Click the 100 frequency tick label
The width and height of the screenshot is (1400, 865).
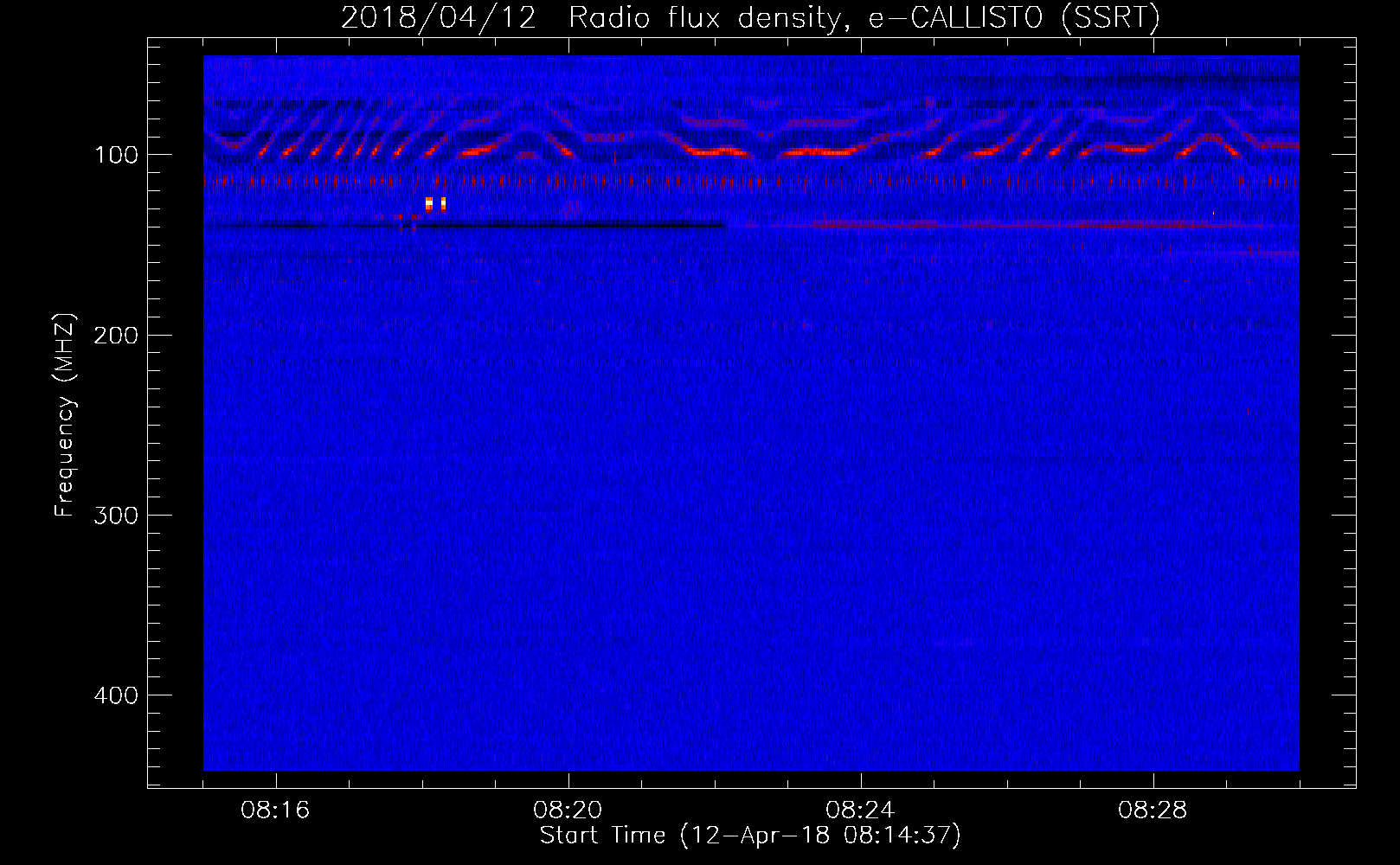116,155
